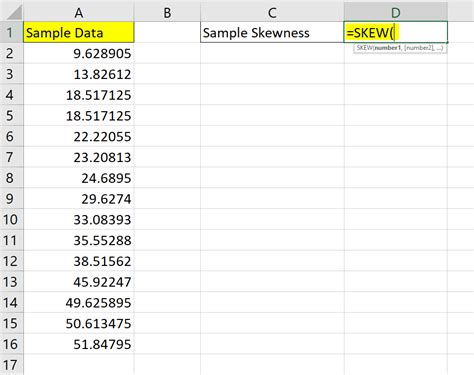Viewport: 474px width, 375px height.
Task: Click SKEW function name in tooltip
Action: (364, 48)
